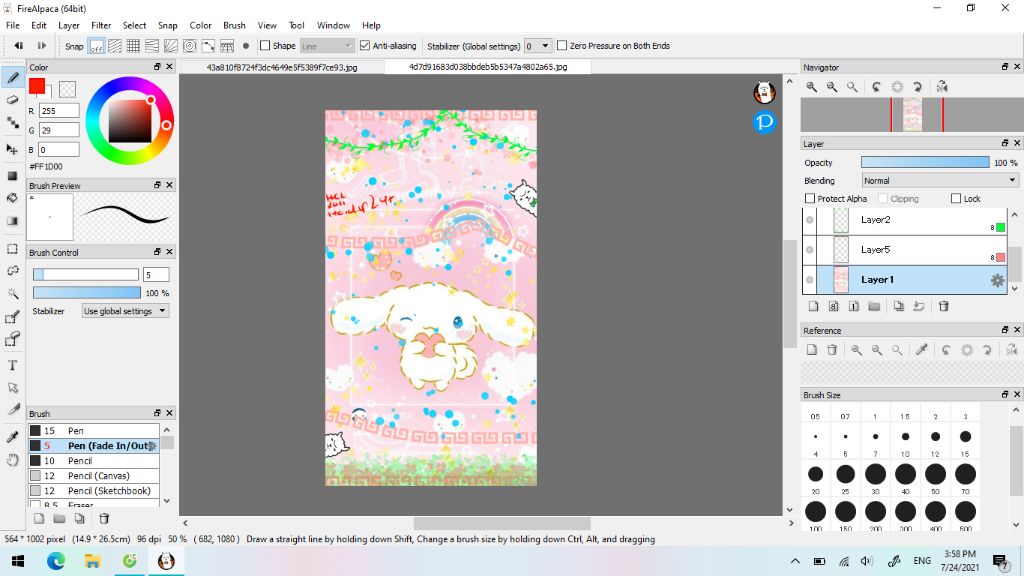This screenshot has height=576, width=1024.
Task: Enable Zero Pressure on Both Ends
Action: [x=562, y=46]
